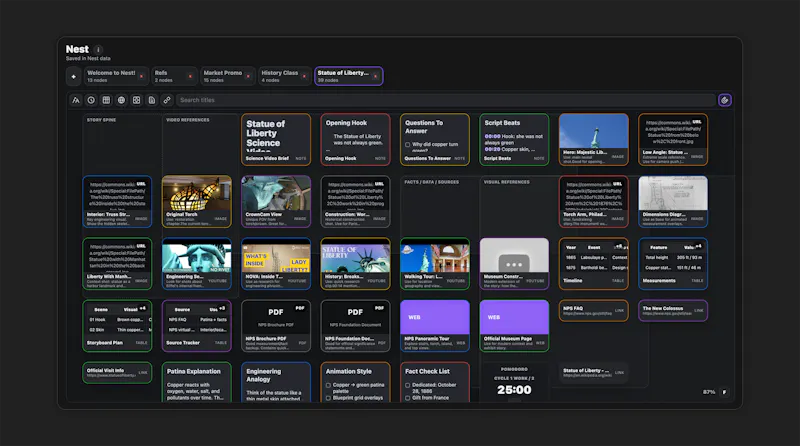Add a web embed with the globe icon
This screenshot has height=446, width=800.
click(x=121, y=100)
